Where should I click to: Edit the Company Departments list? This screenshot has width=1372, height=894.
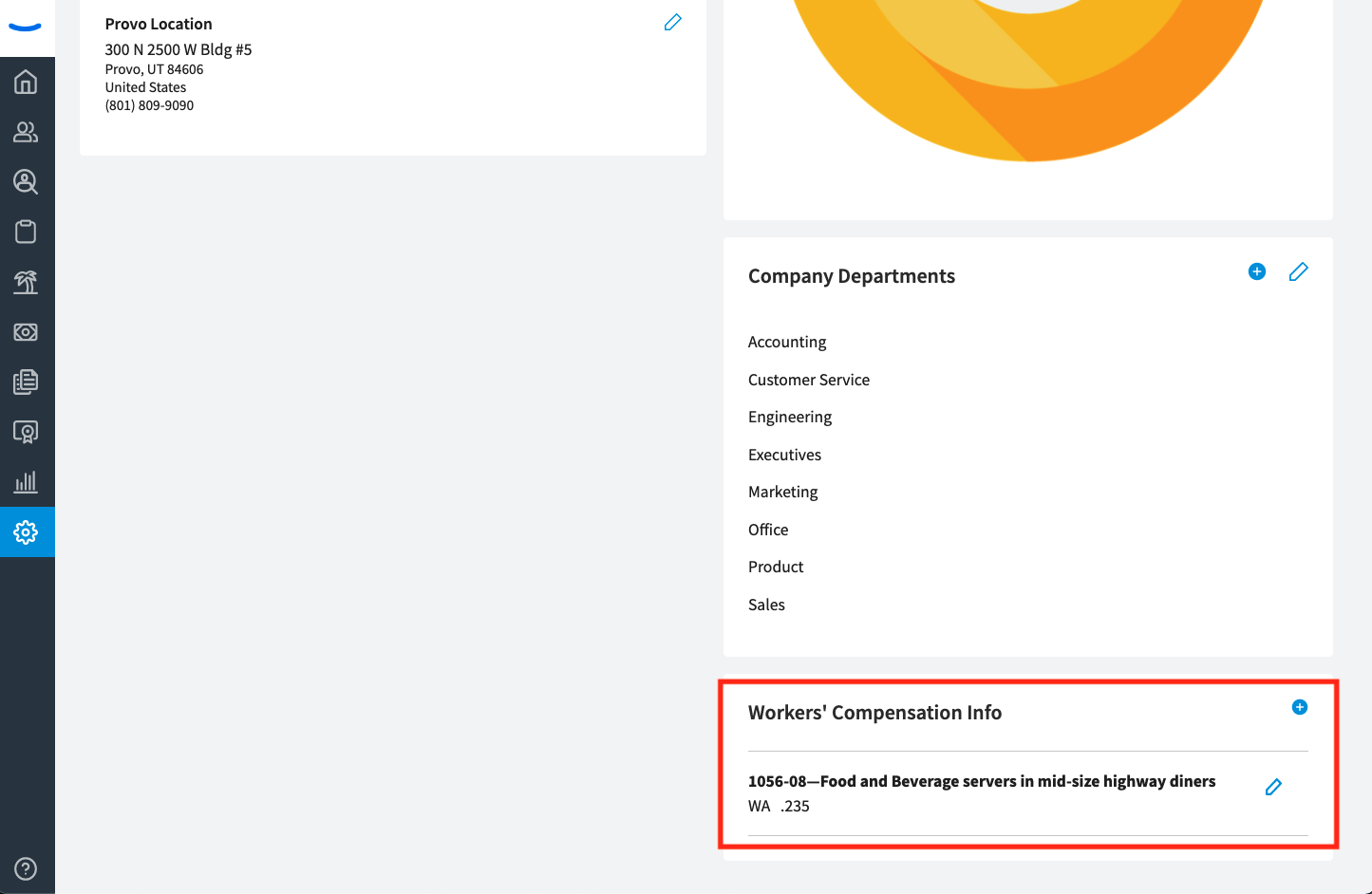(1298, 272)
